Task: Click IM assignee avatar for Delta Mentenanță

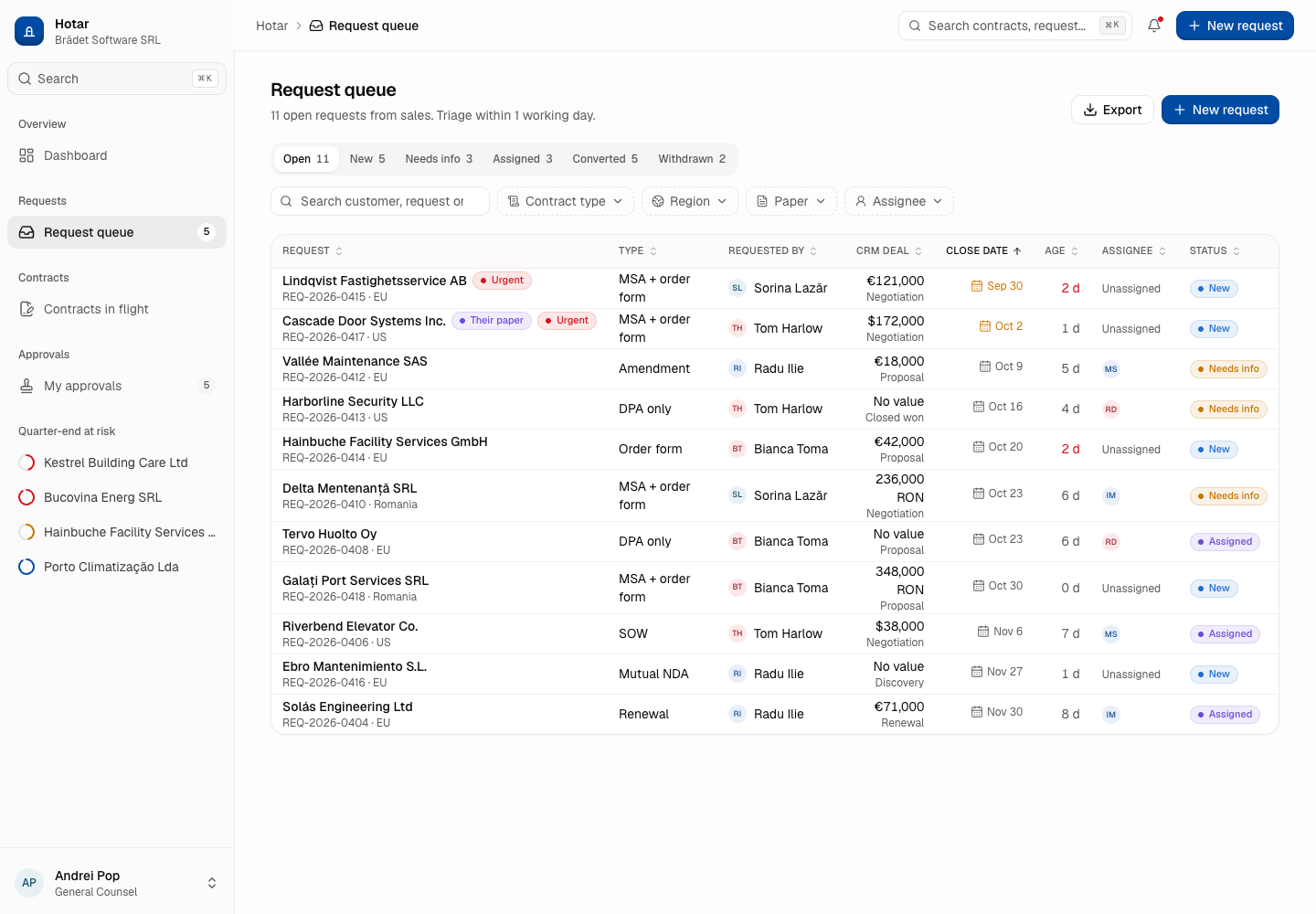Action: click(x=1110, y=495)
